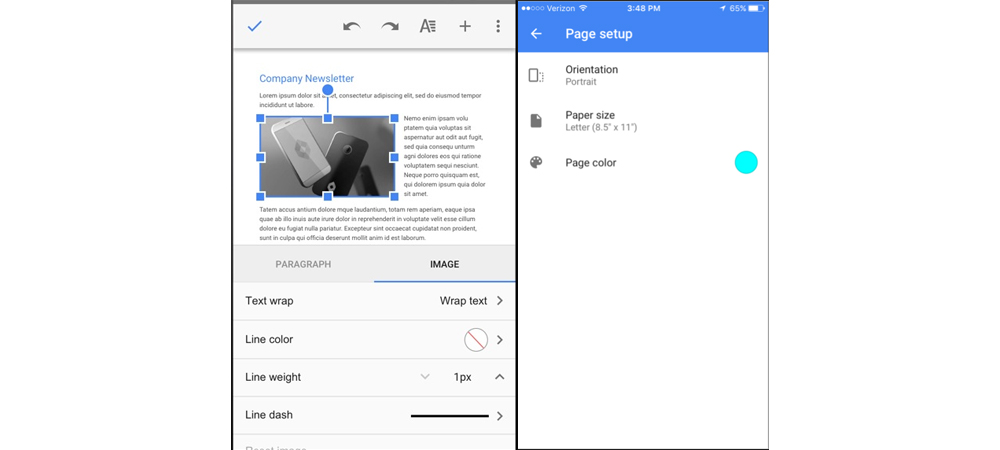Tap the Page color palette icon
The image size is (1000, 450).
click(x=536, y=163)
